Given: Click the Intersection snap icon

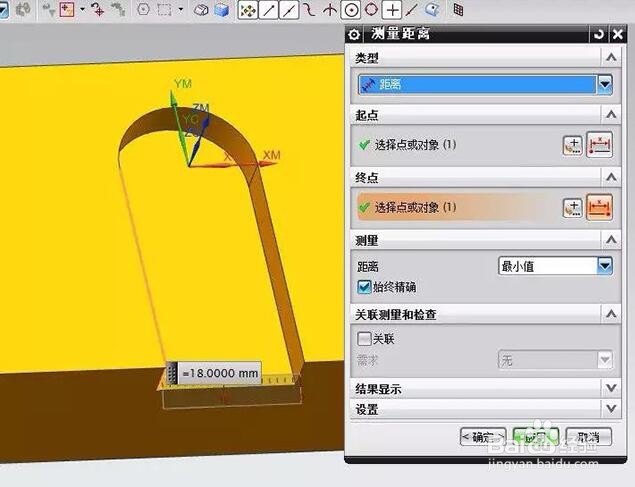Looking at the screenshot, I should click(x=330, y=10).
